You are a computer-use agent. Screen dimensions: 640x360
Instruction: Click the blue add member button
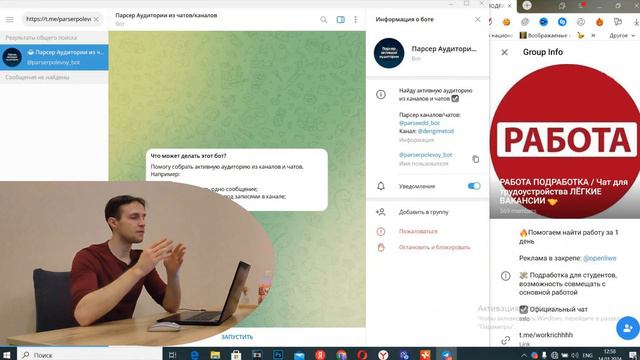[x=628, y=328]
